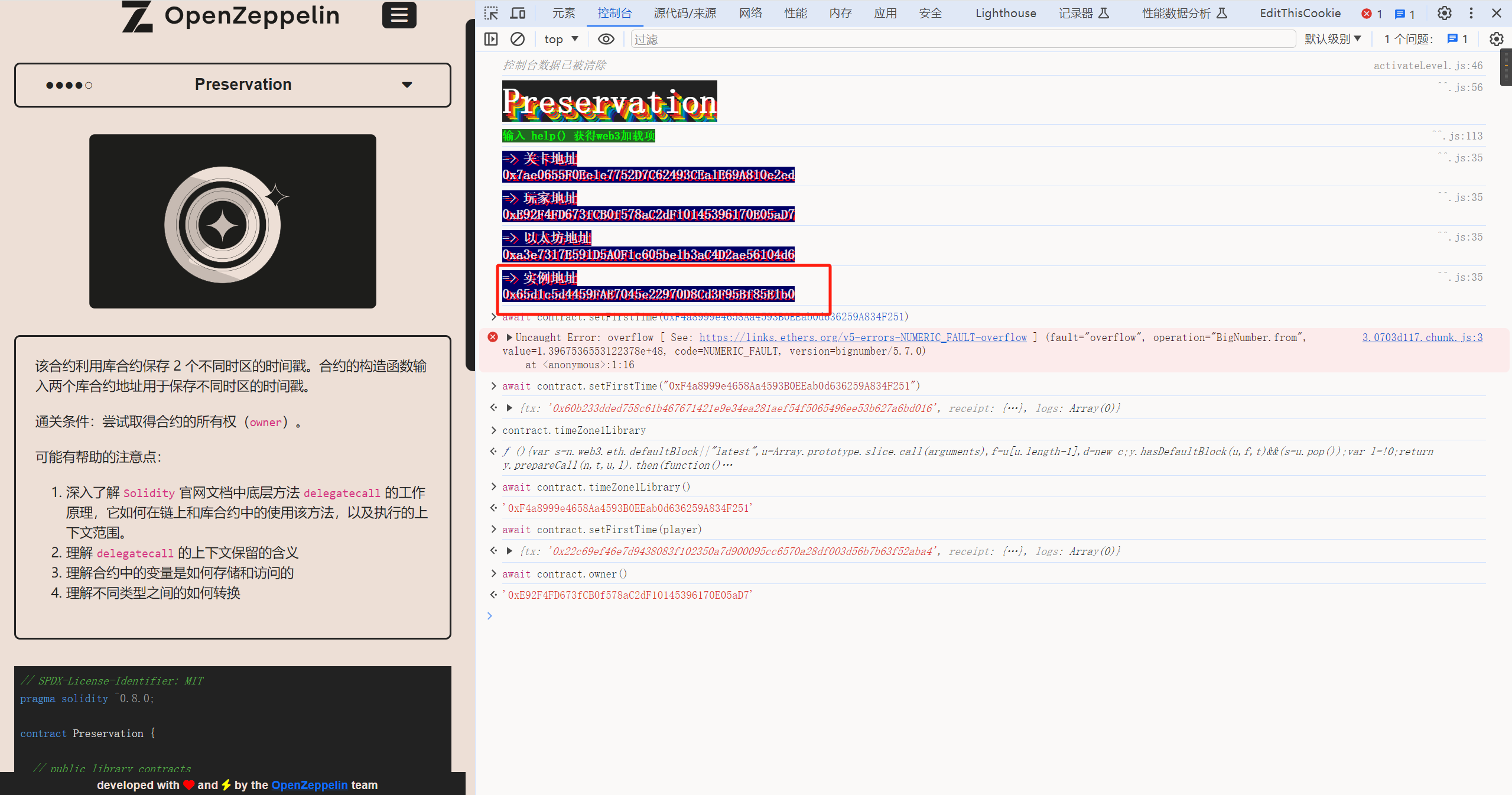
Task: Toggle the live expression eye icon
Action: pyautogui.click(x=606, y=39)
